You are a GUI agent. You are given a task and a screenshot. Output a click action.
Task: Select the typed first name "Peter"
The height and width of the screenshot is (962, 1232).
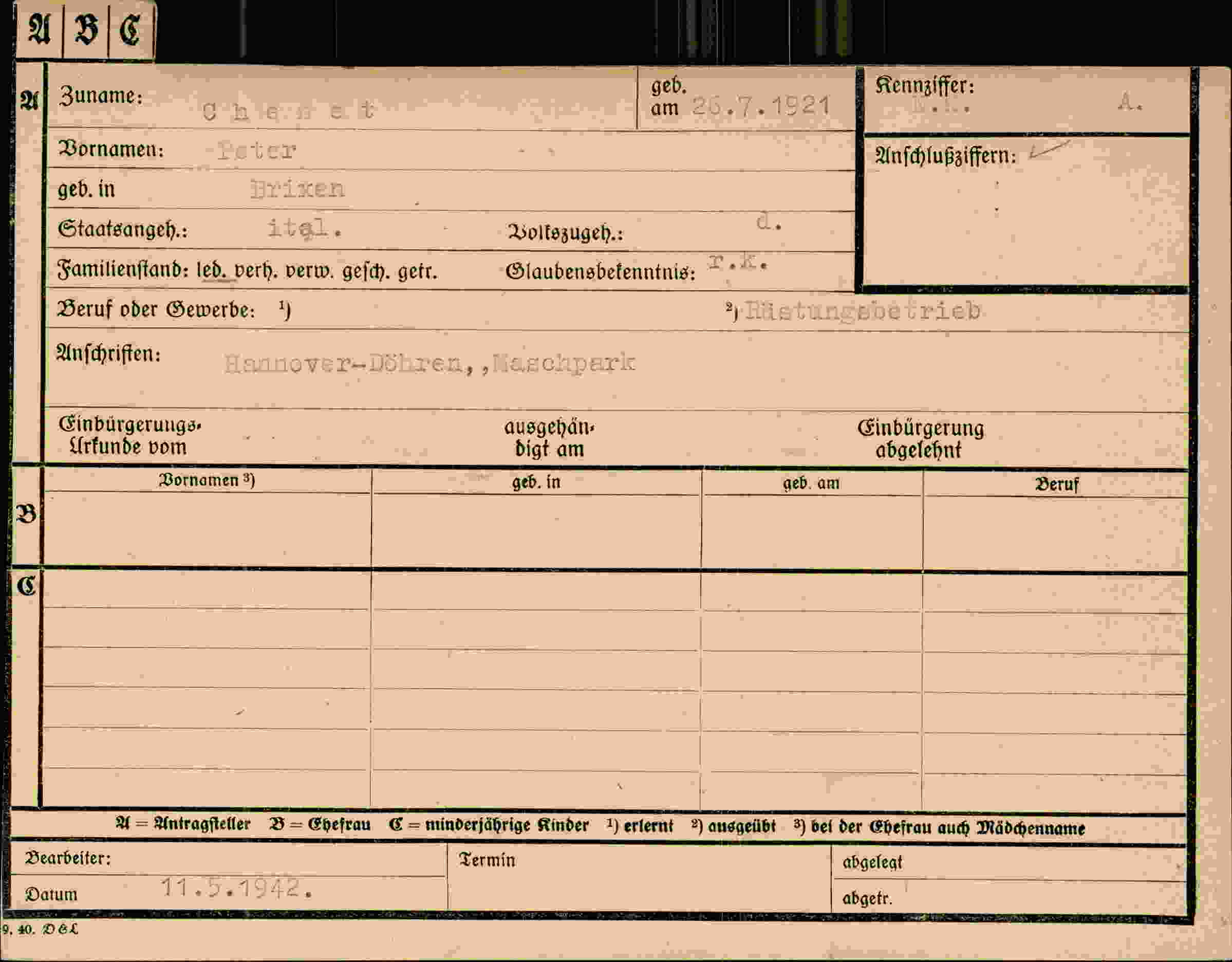(257, 151)
